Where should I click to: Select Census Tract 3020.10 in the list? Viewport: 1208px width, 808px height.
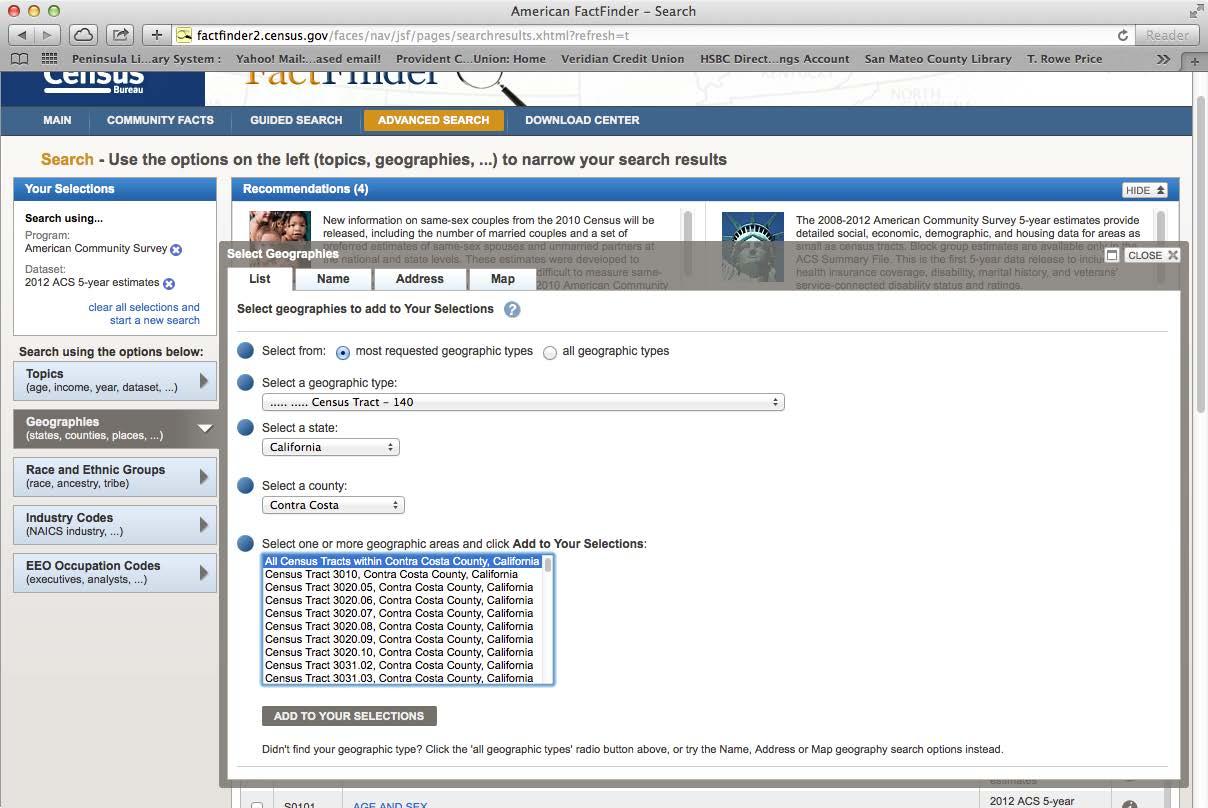(402, 653)
